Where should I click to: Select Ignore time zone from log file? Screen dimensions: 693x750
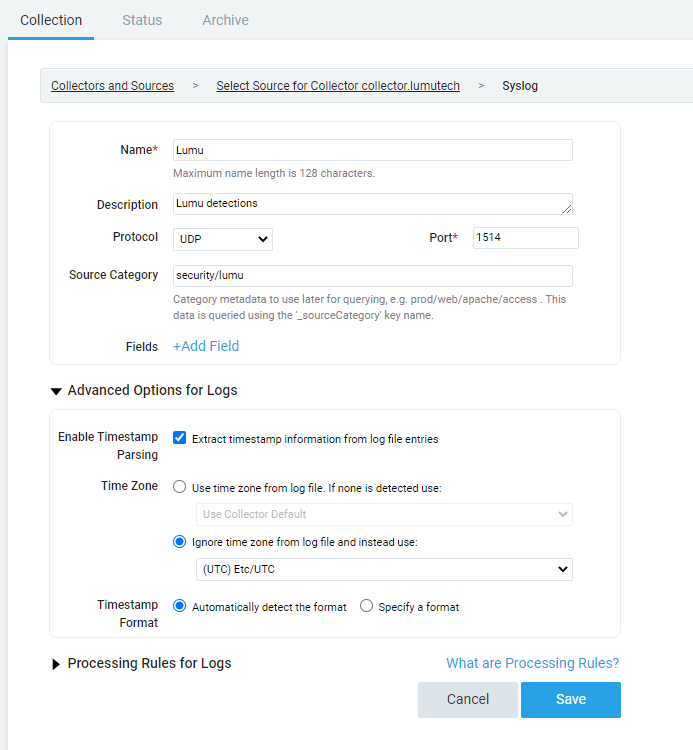(180, 542)
